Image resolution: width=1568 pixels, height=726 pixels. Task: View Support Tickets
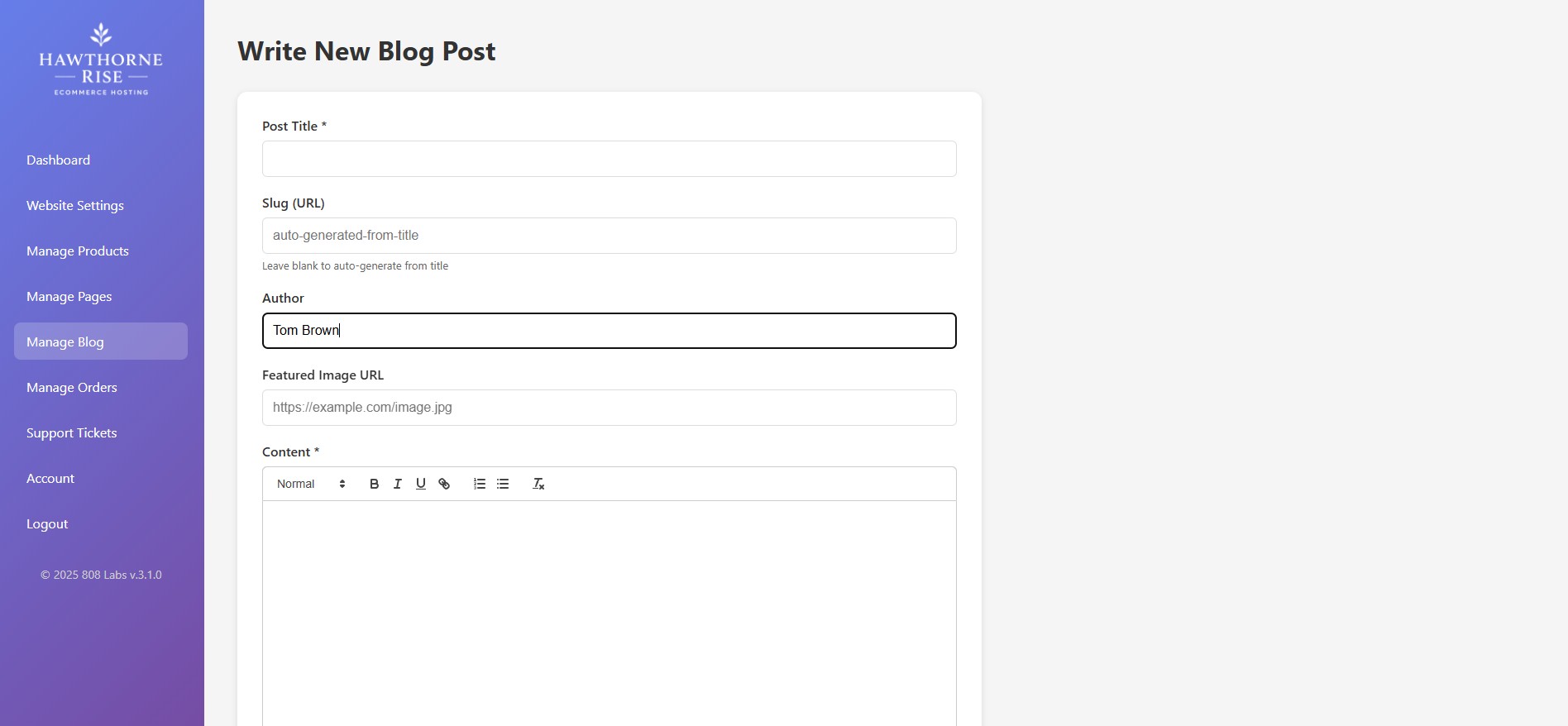coord(71,432)
